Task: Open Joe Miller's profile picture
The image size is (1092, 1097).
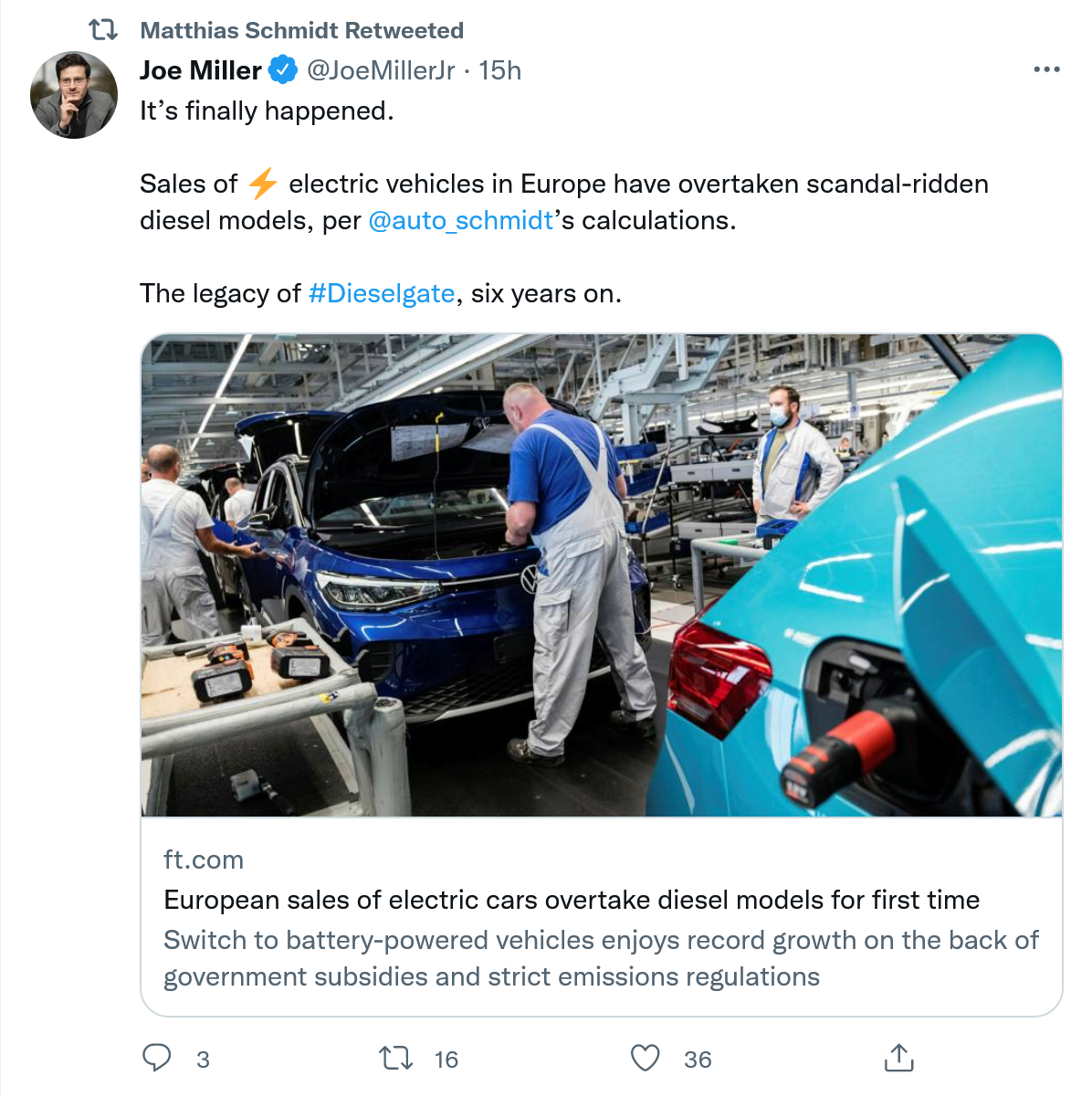Action: (x=74, y=95)
